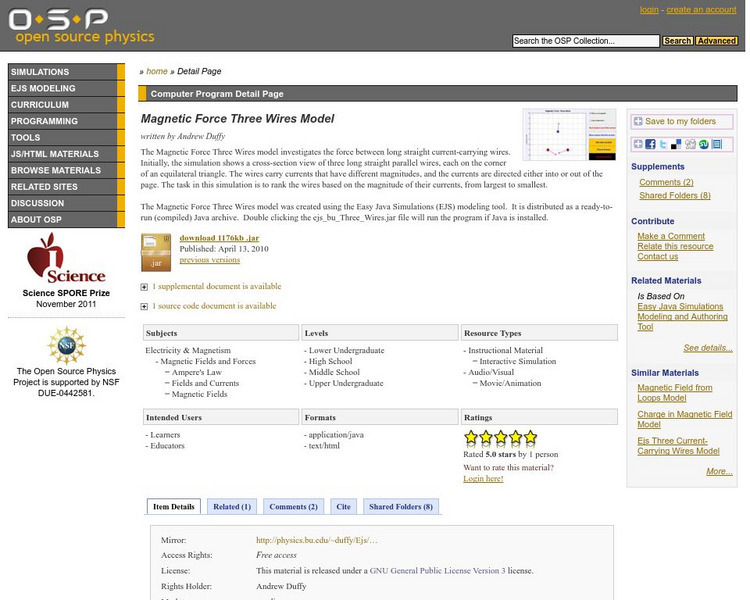Switch to the Cite tab

tap(343, 507)
